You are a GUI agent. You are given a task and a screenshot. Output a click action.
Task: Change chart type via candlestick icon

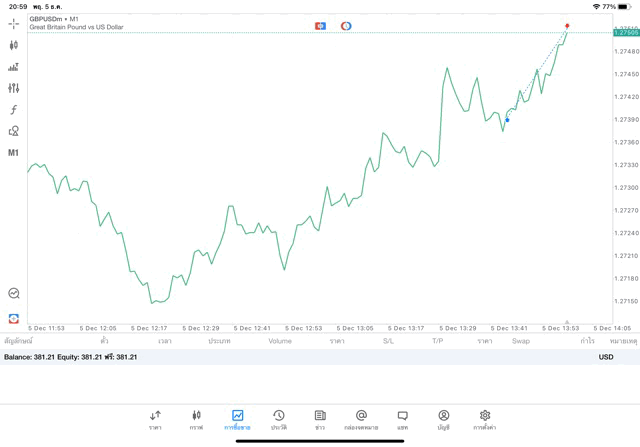[x=14, y=45]
